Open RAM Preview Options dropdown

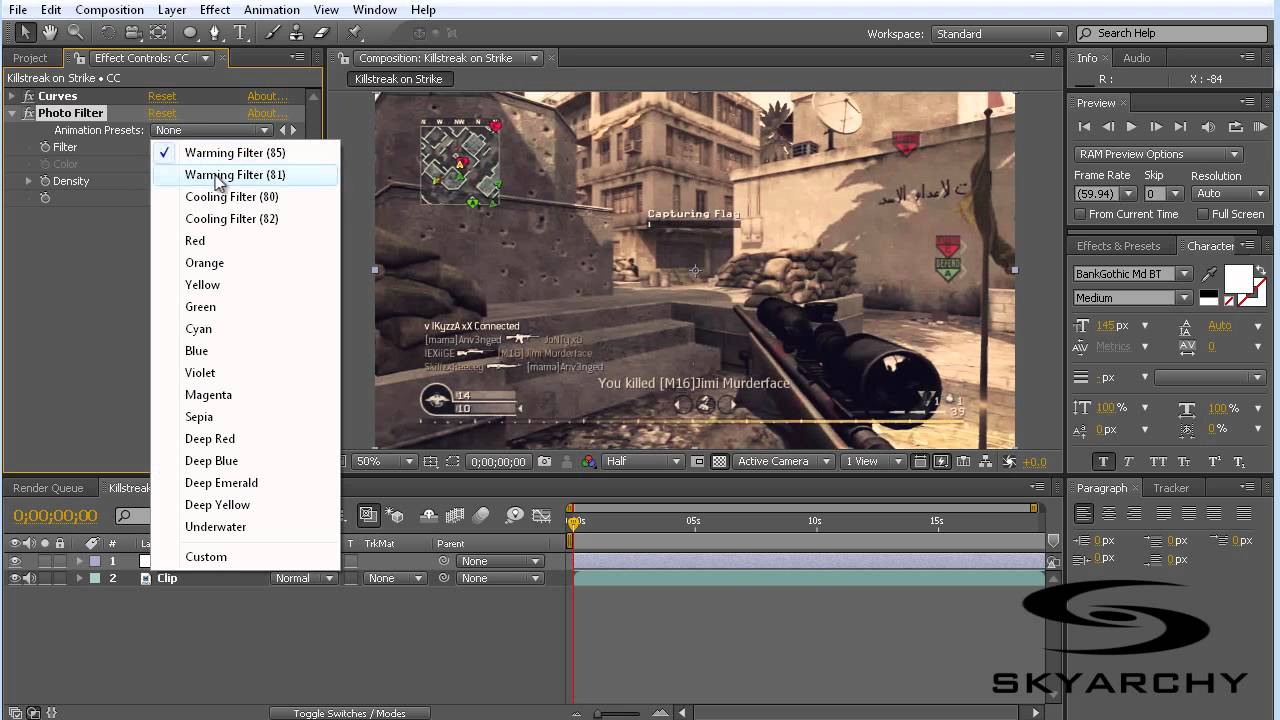click(x=1158, y=154)
